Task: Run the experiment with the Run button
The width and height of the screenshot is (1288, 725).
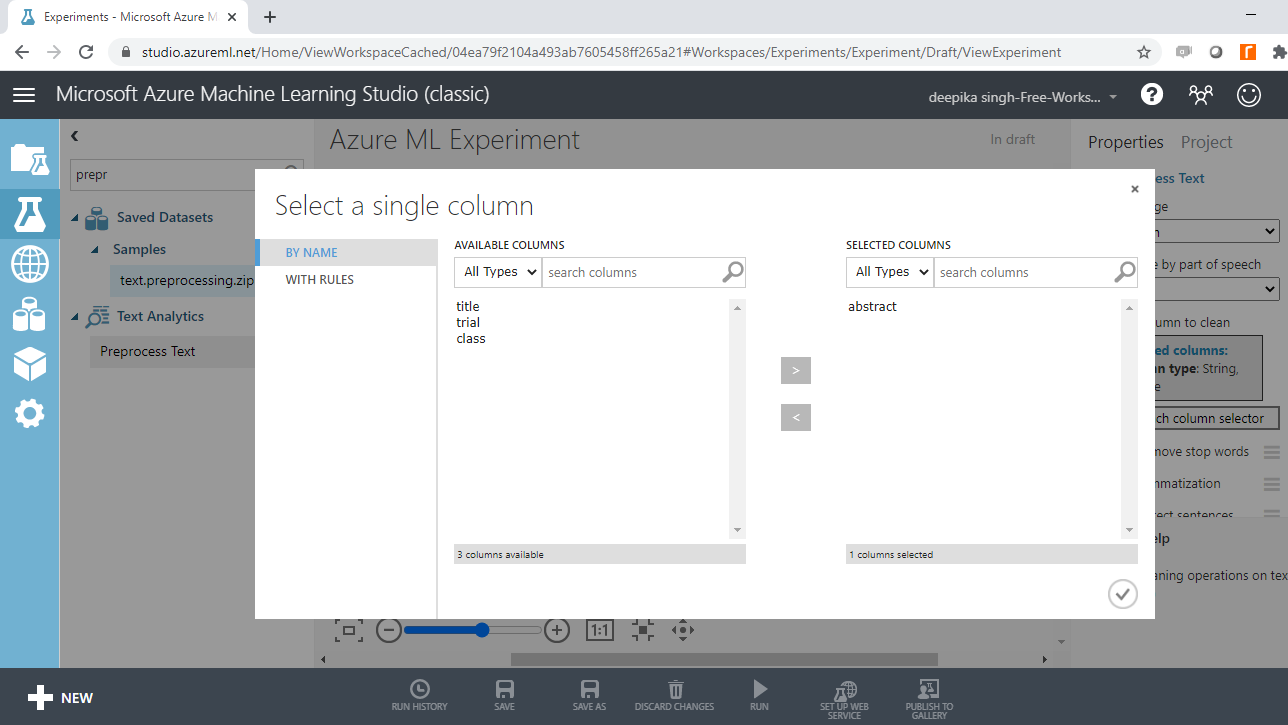Action: (760, 695)
